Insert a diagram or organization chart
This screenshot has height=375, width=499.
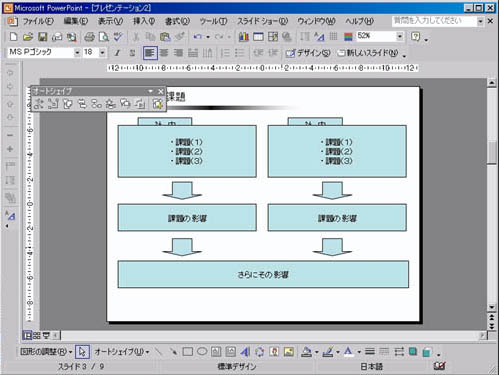click(260, 351)
